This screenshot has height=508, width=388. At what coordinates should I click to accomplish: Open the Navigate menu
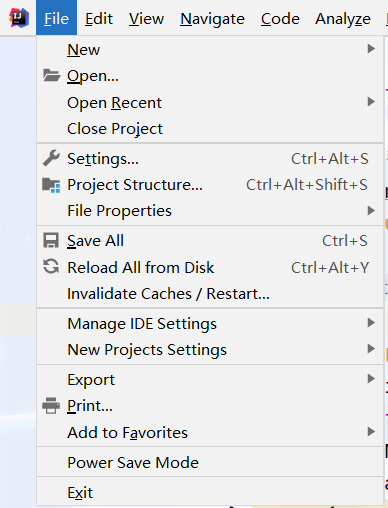[x=212, y=18]
